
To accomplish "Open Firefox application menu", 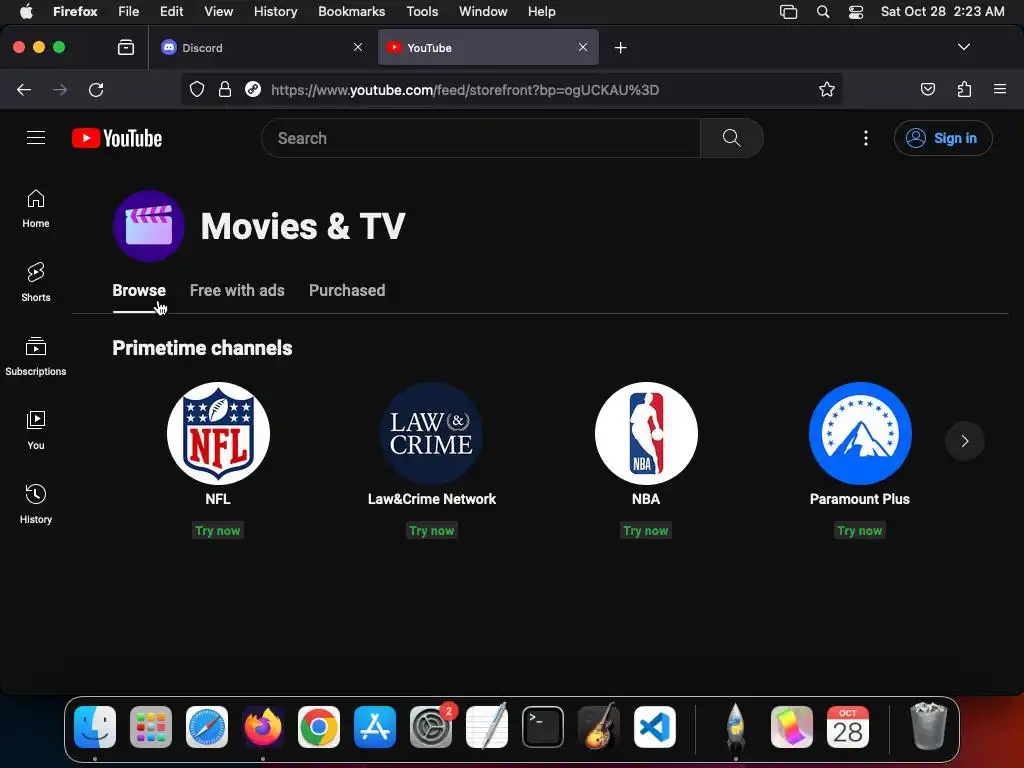I will pyautogui.click(x=1000, y=89).
